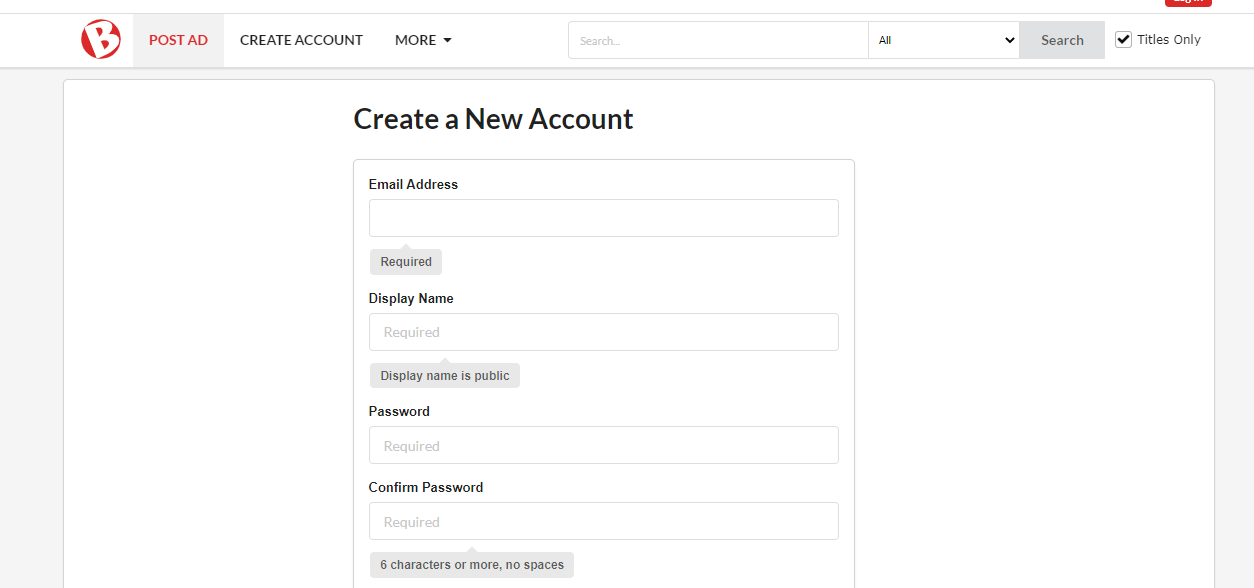Viewport: 1254px width, 588px height.
Task: Open the MORE navigation menu
Action: point(415,40)
